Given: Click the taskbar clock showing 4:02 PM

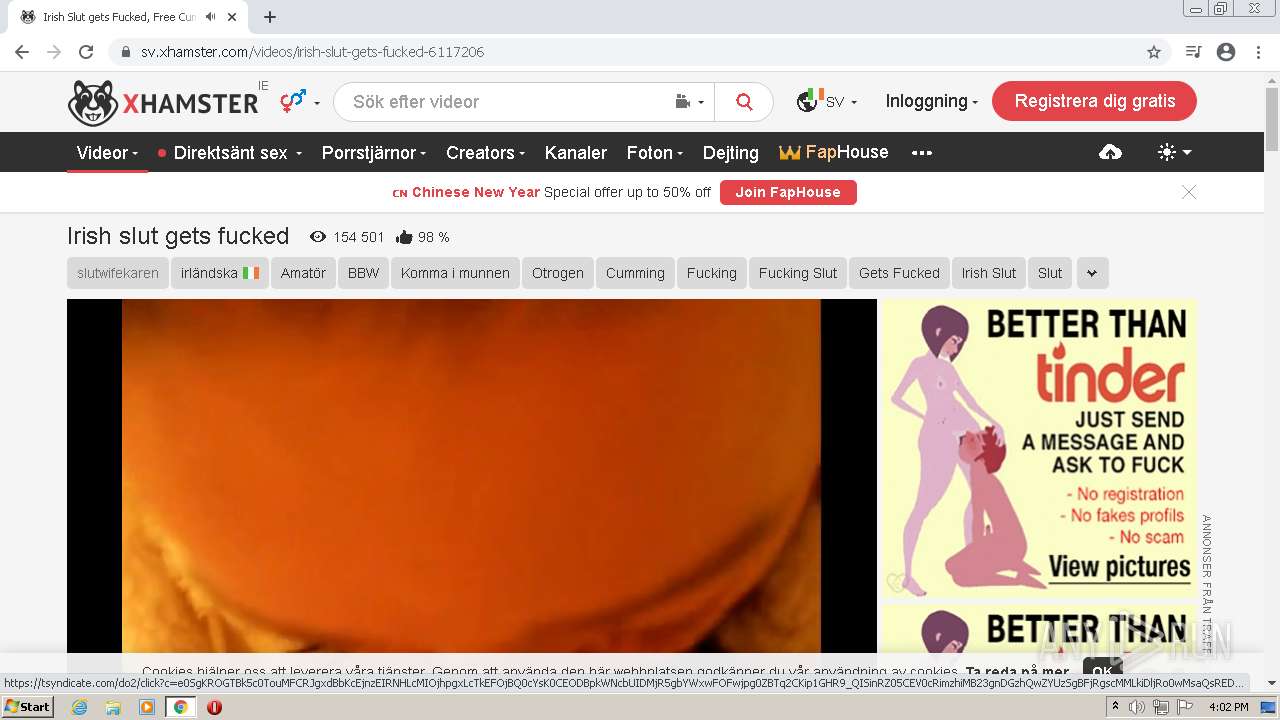Looking at the screenshot, I should 1227,707.
